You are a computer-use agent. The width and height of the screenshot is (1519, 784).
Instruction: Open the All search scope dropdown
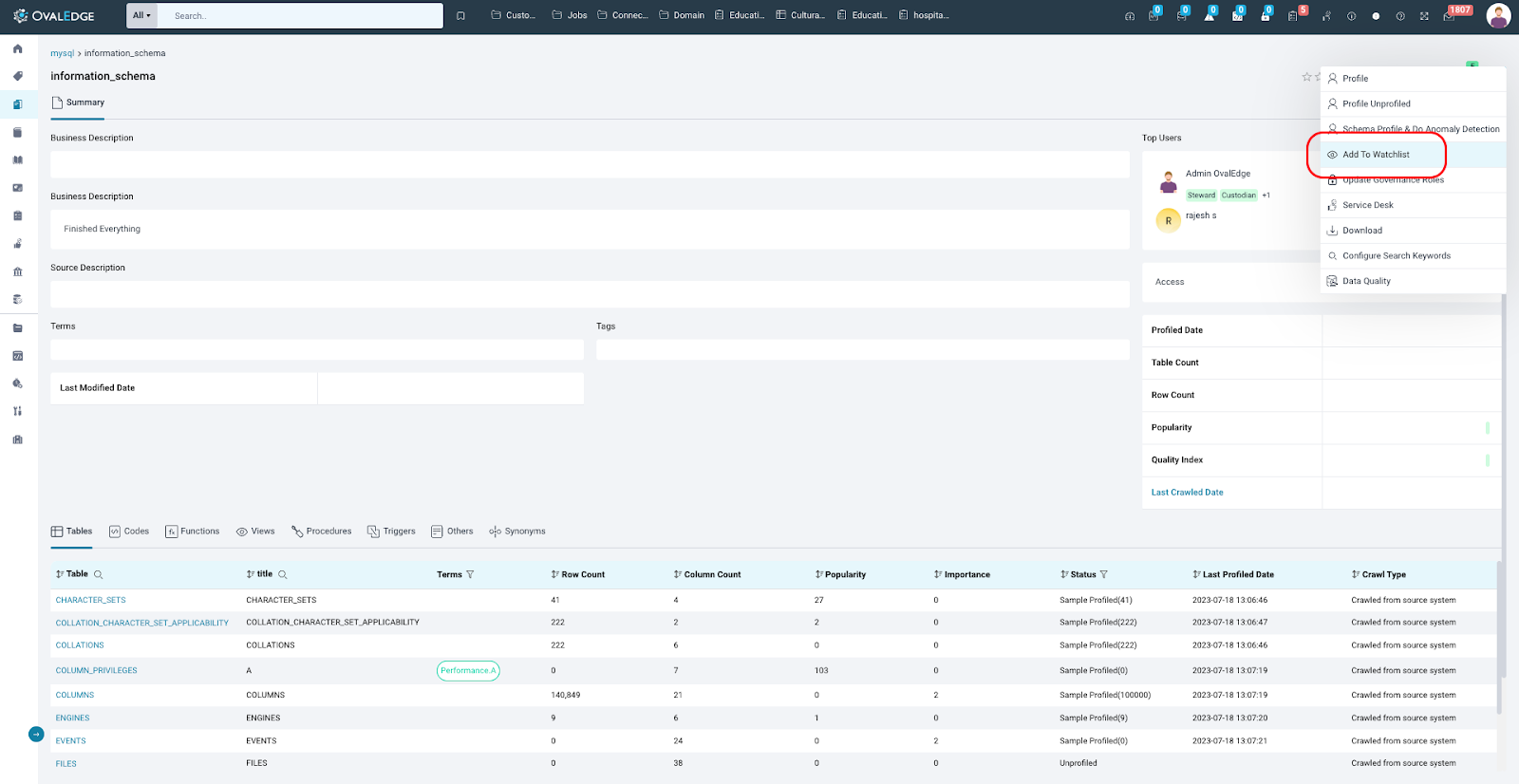(141, 15)
